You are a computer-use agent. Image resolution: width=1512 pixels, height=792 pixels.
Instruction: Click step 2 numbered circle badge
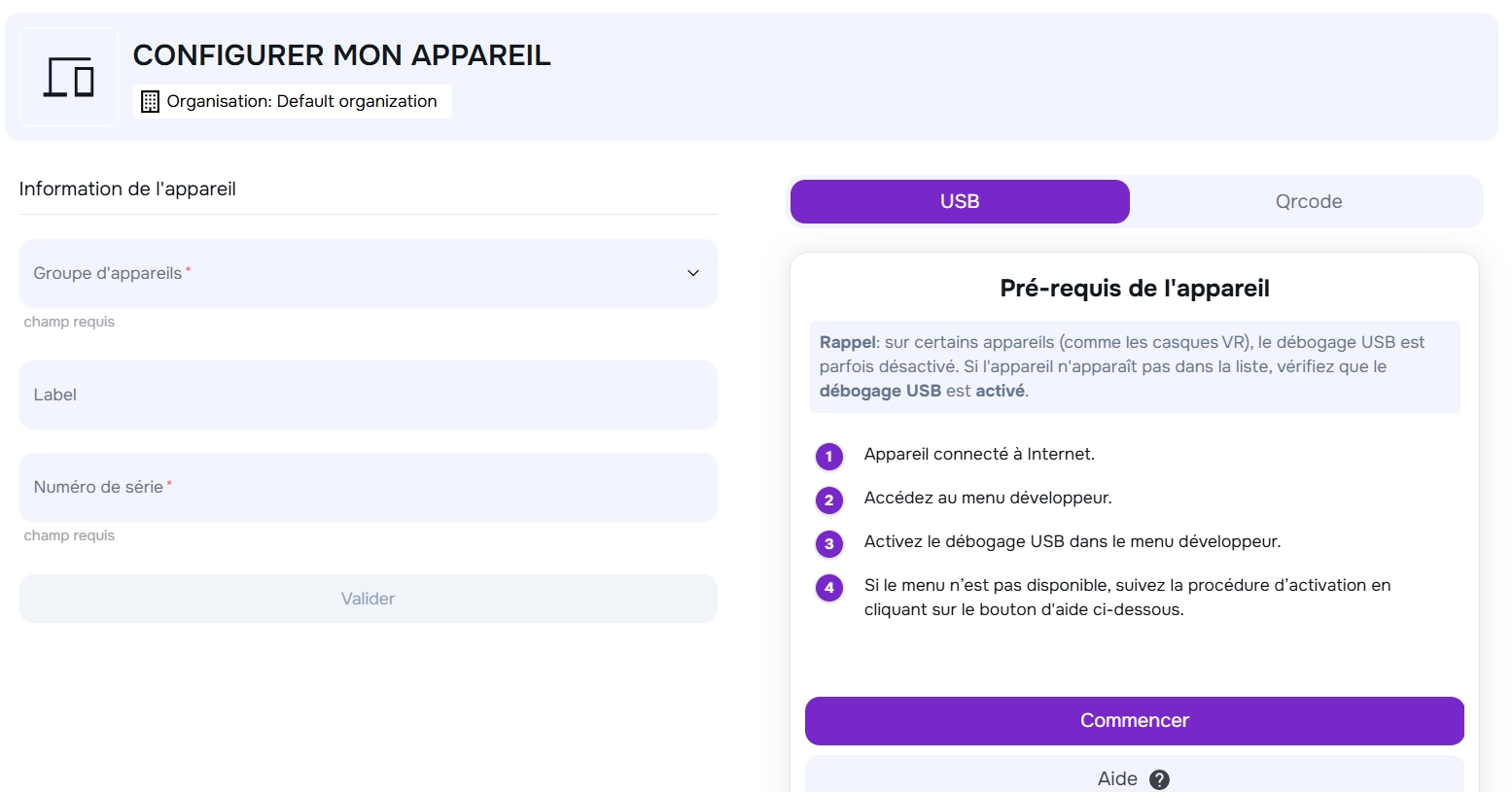point(828,499)
